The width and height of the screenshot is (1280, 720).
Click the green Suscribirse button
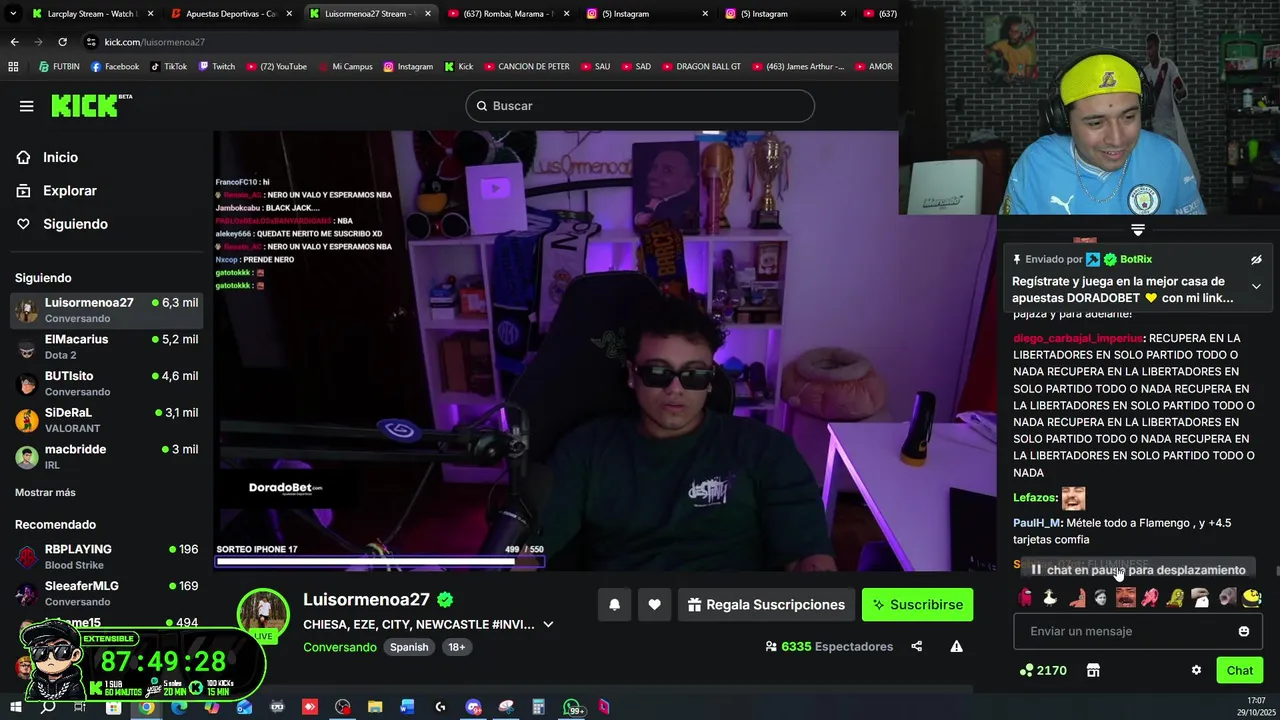[x=917, y=604]
